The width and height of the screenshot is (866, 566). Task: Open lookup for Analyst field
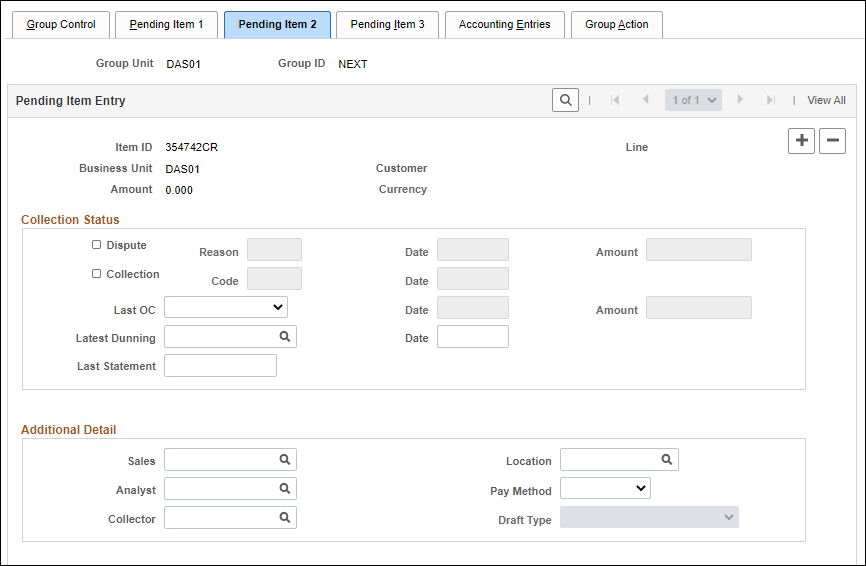(284, 488)
